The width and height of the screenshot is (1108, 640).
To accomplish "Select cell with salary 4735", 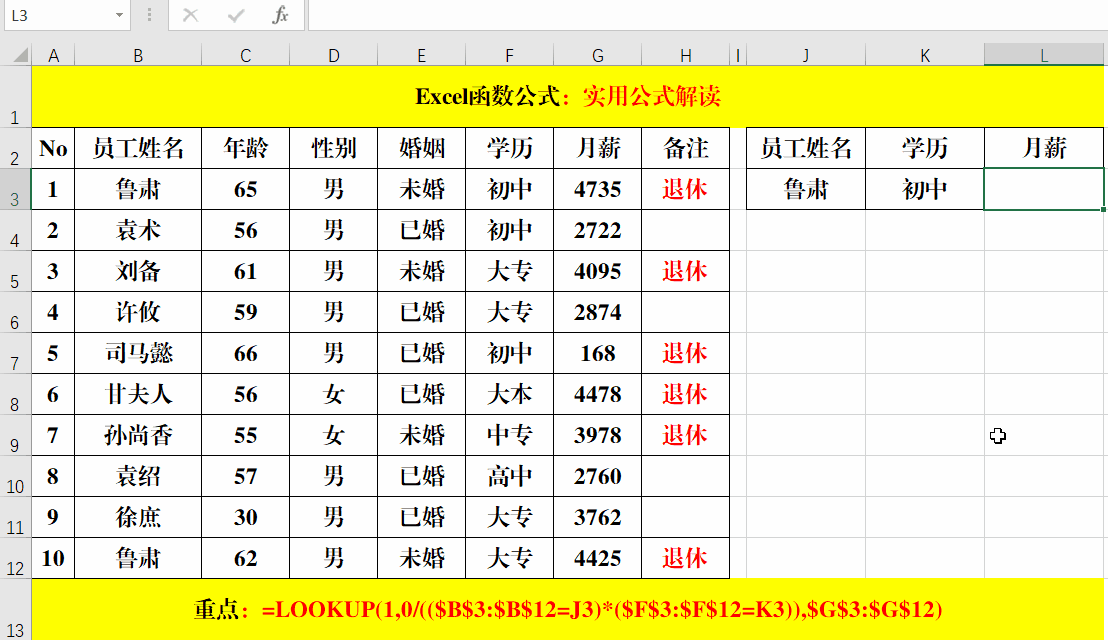I will point(598,189).
